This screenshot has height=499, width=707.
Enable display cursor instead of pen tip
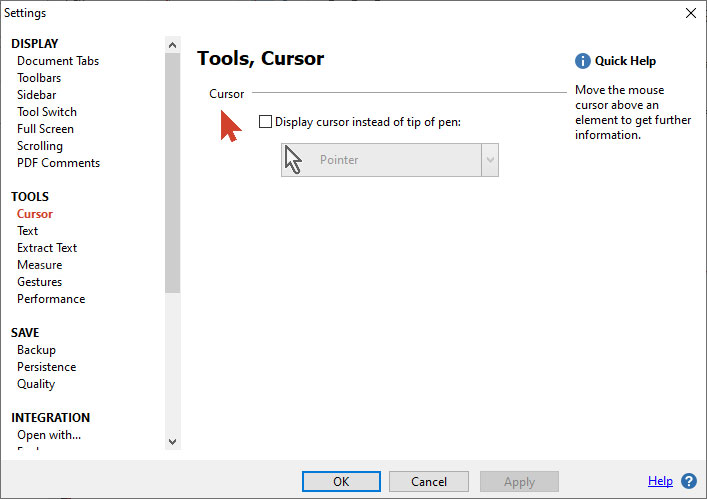pos(265,122)
